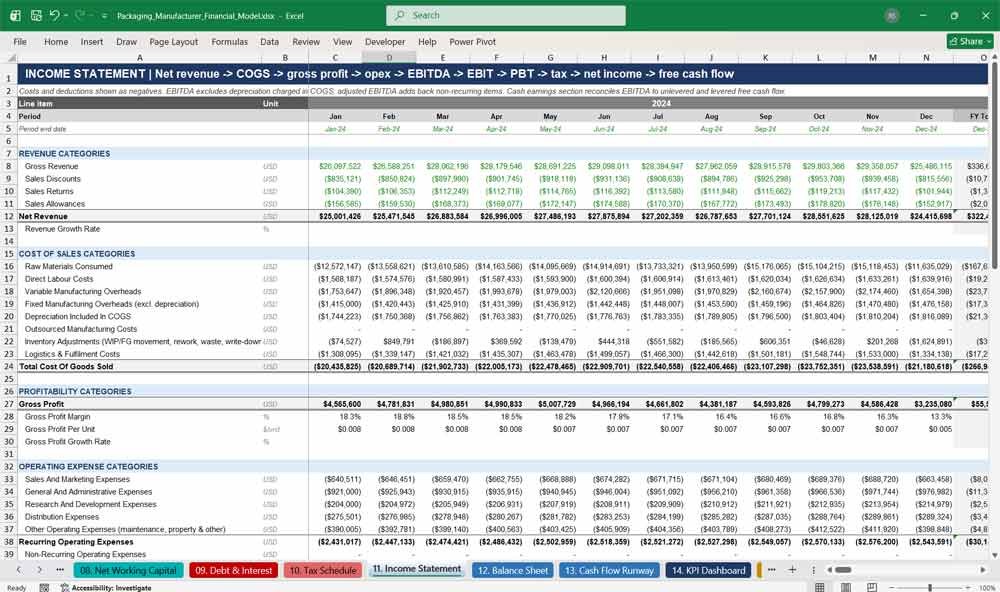The image size is (1000, 592).
Task: Click the user account avatar
Action: pyautogui.click(x=892, y=15)
